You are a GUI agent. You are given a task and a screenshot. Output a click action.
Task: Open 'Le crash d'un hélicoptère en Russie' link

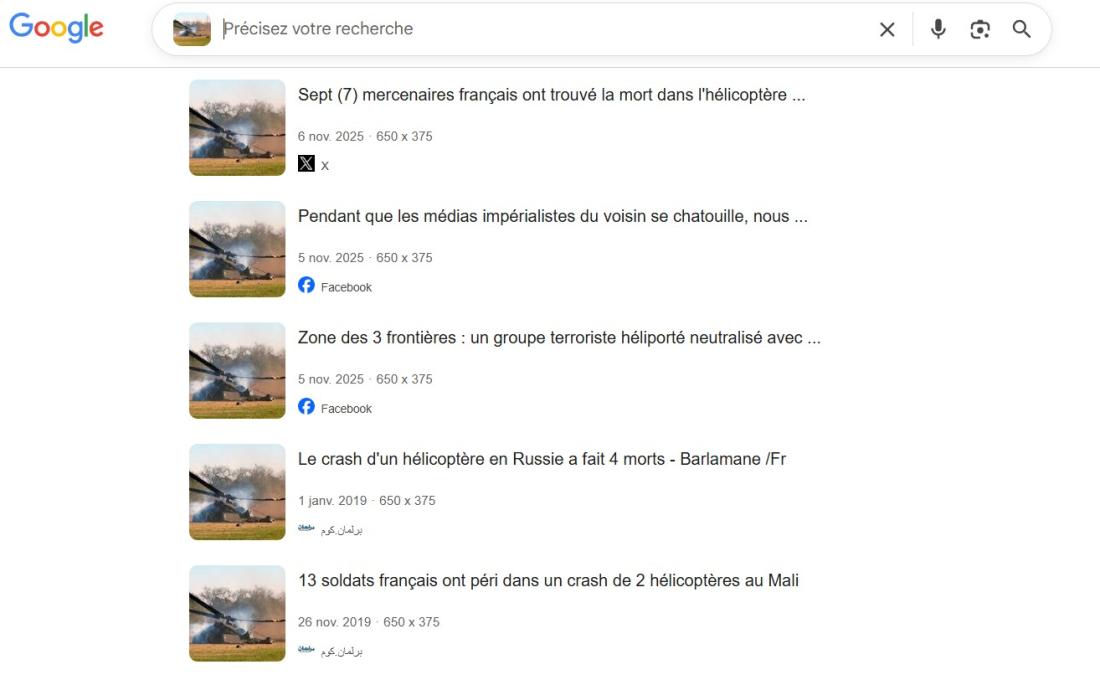click(x=542, y=459)
